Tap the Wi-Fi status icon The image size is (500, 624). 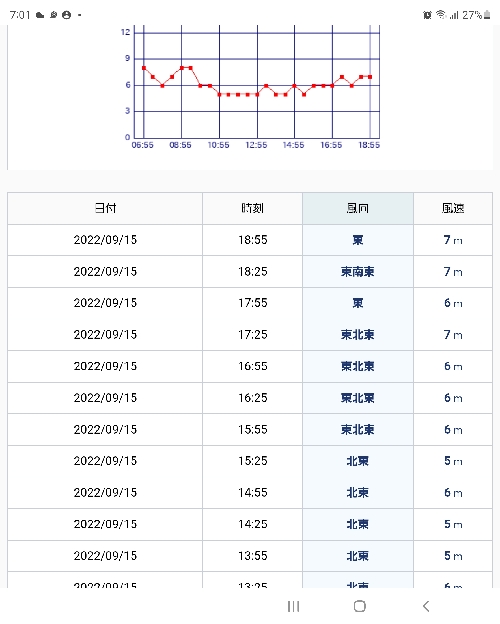point(441,15)
